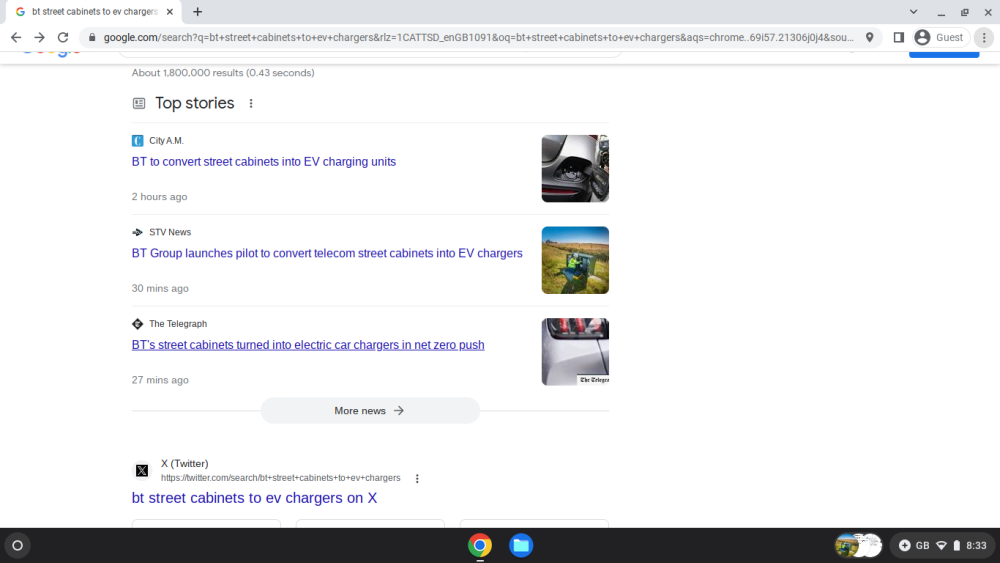Open the Guest profile button
This screenshot has width=1000, height=563.
(x=941, y=38)
